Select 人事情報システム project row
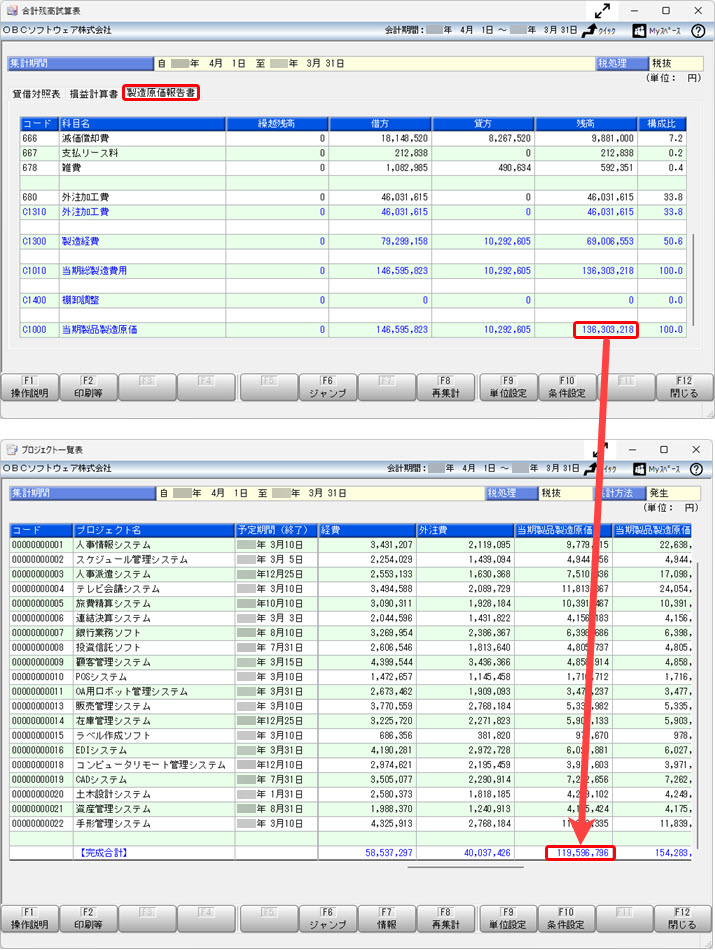Viewport: 715px width, 950px height. 351,545
